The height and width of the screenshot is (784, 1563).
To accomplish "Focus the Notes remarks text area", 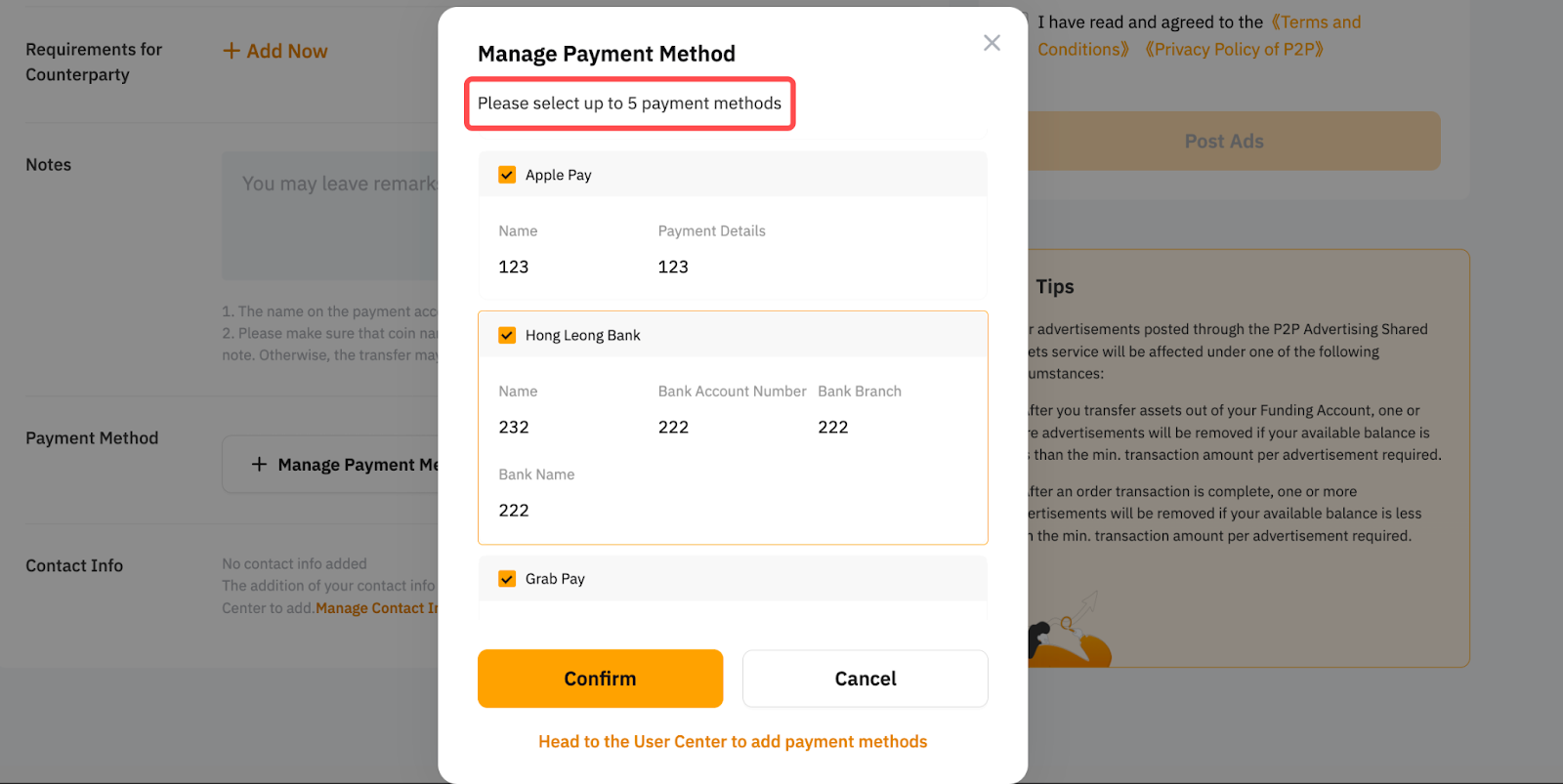I will [332, 215].
